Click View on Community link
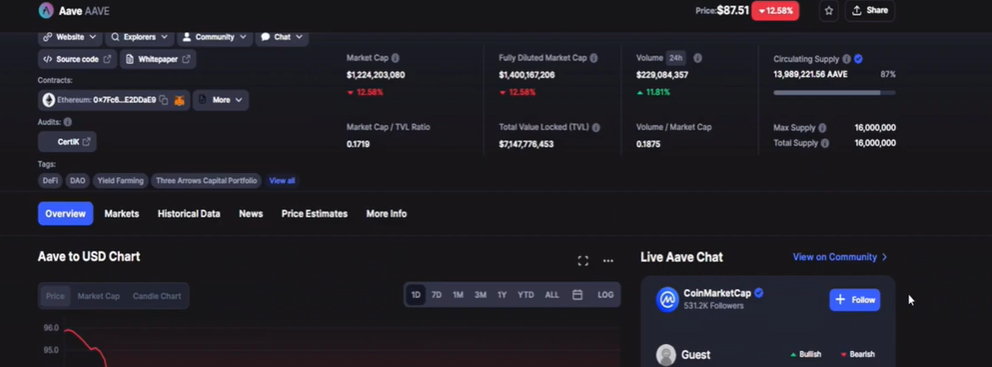The height and width of the screenshot is (367, 992). pos(840,257)
